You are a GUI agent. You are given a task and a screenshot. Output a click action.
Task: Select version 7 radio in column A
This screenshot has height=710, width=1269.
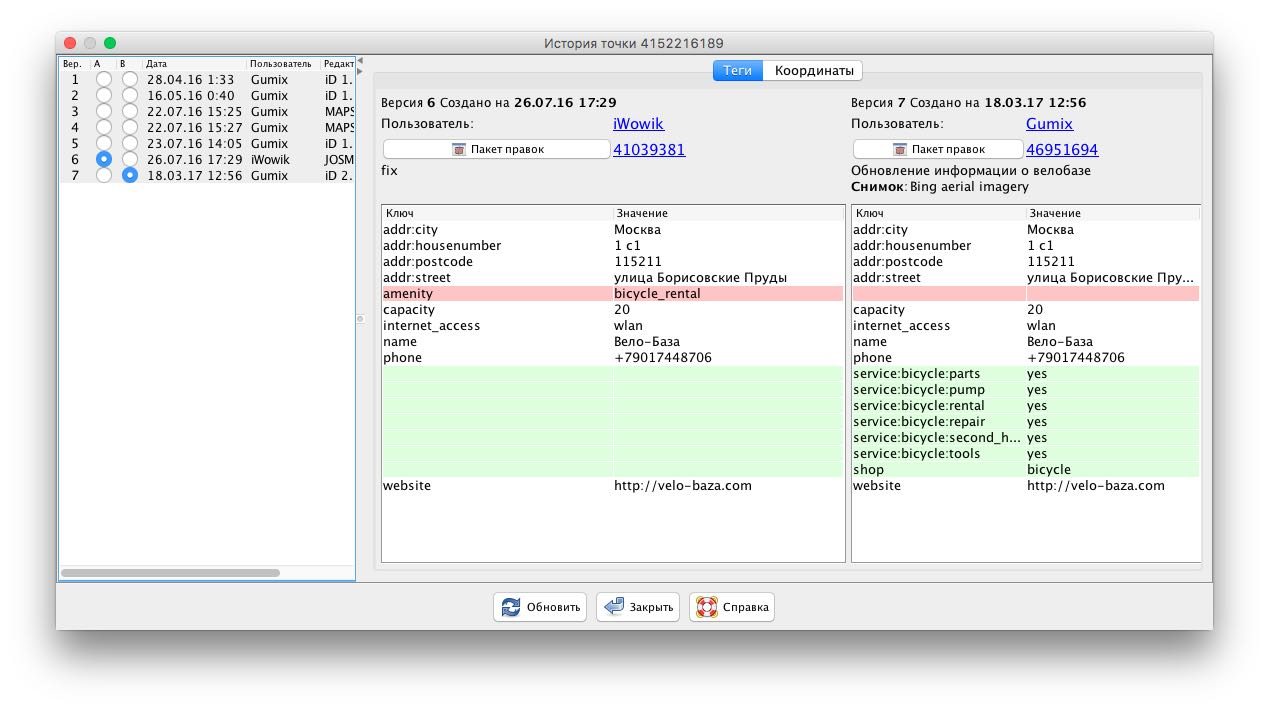pyautogui.click(x=103, y=175)
